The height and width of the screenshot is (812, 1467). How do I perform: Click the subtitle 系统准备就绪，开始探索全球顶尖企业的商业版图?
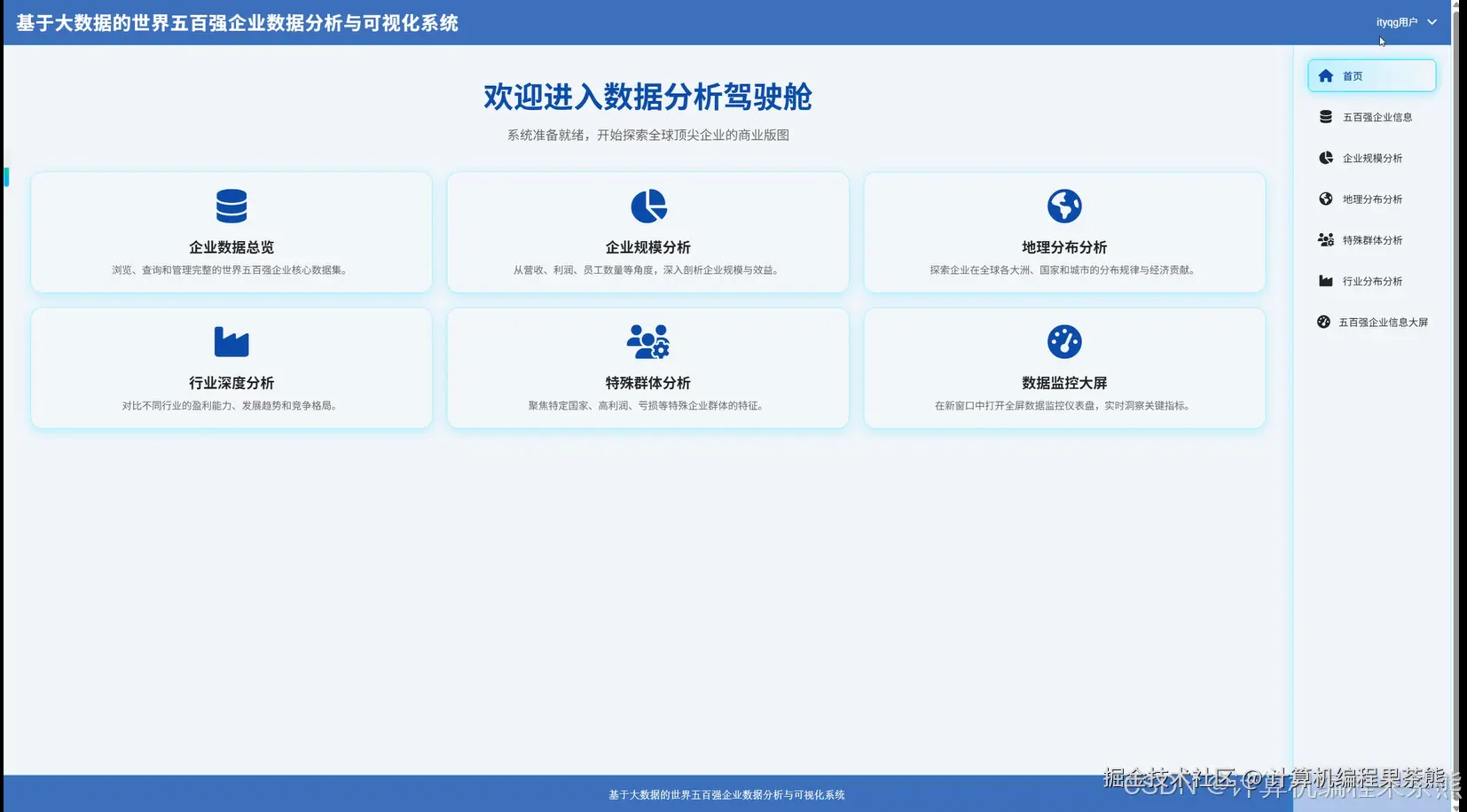648,135
